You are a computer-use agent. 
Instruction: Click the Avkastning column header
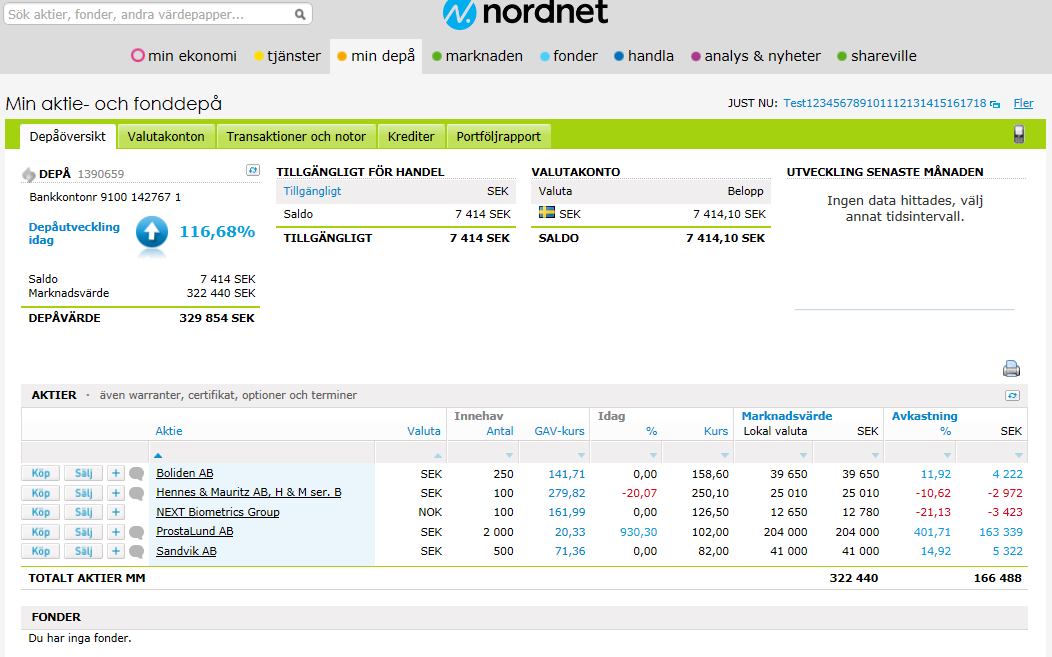point(924,416)
